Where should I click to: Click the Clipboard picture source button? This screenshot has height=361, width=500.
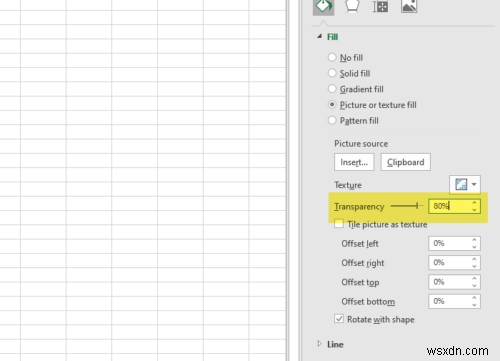[406, 162]
